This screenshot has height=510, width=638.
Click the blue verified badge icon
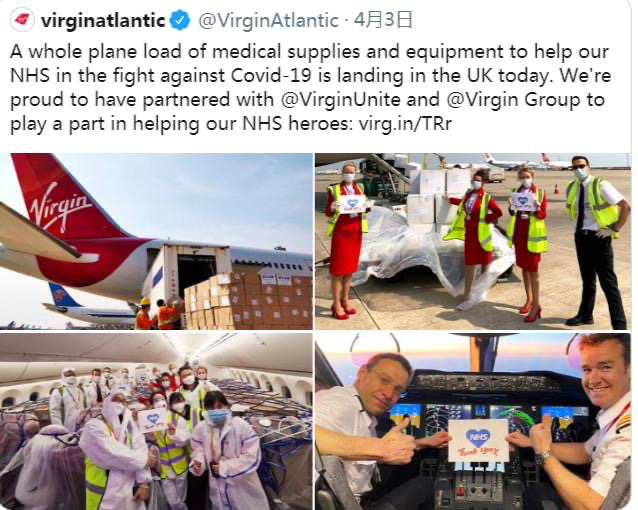179,20
